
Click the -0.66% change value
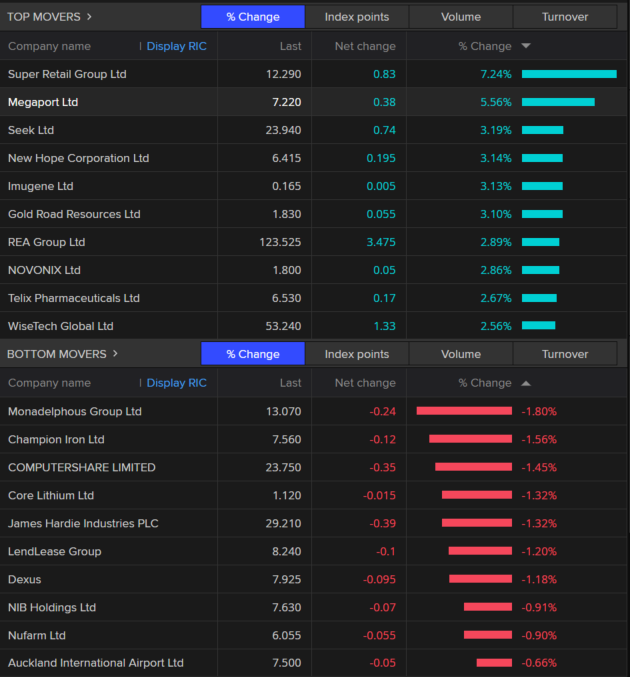tap(539, 663)
